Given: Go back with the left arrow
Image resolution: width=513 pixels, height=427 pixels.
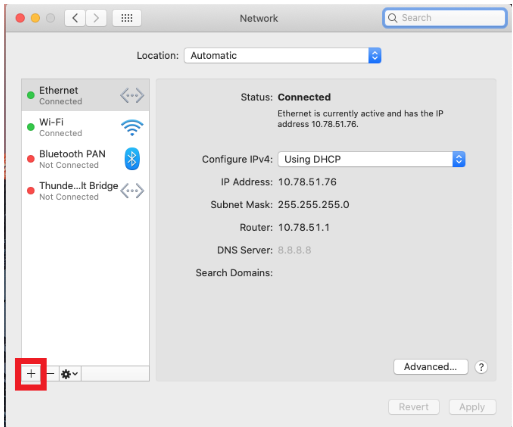Looking at the screenshot, I should pos(75,18).
